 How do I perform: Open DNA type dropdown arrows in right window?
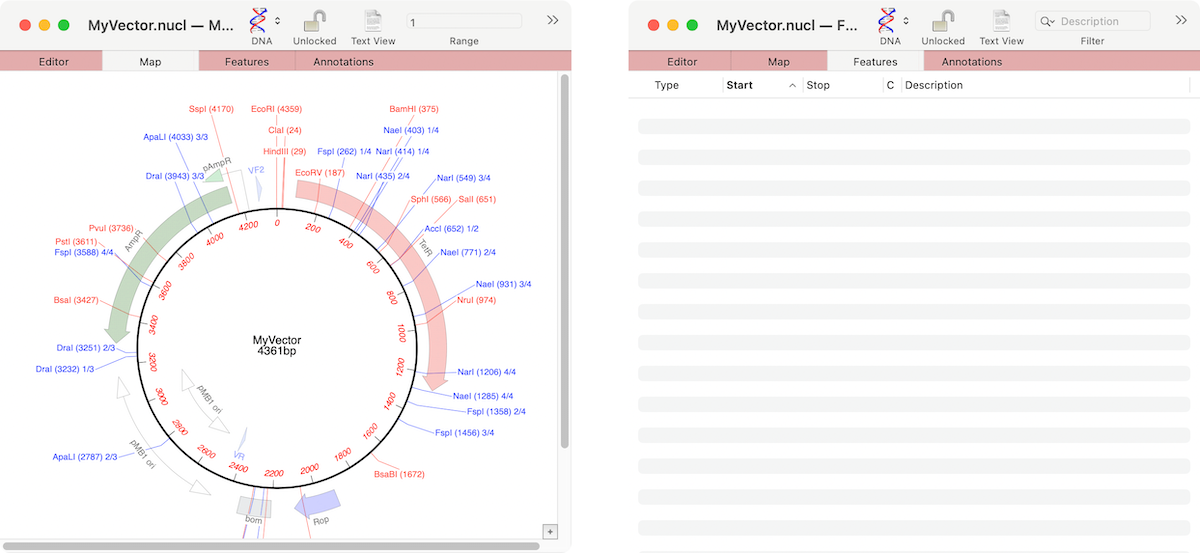[906, 21]
